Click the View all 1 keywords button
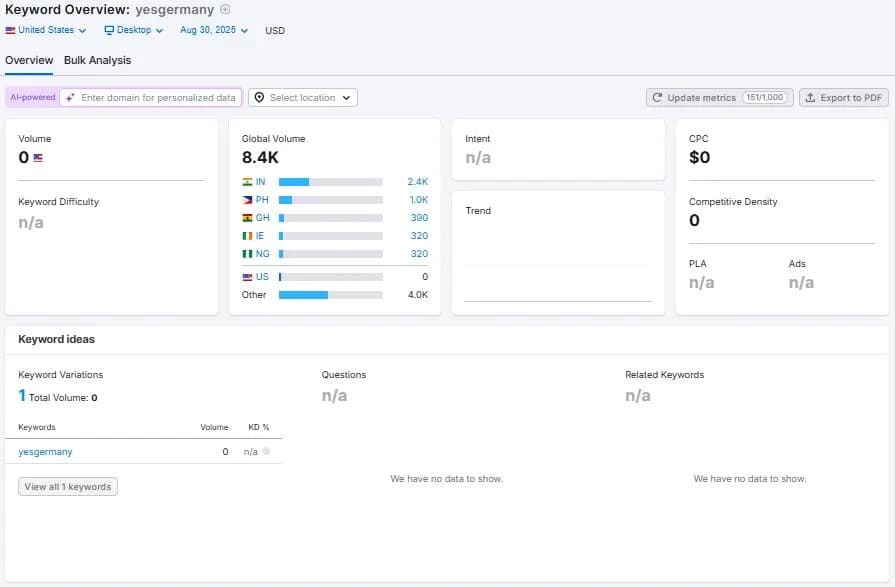Screen dimensions: 895x587 68,487
